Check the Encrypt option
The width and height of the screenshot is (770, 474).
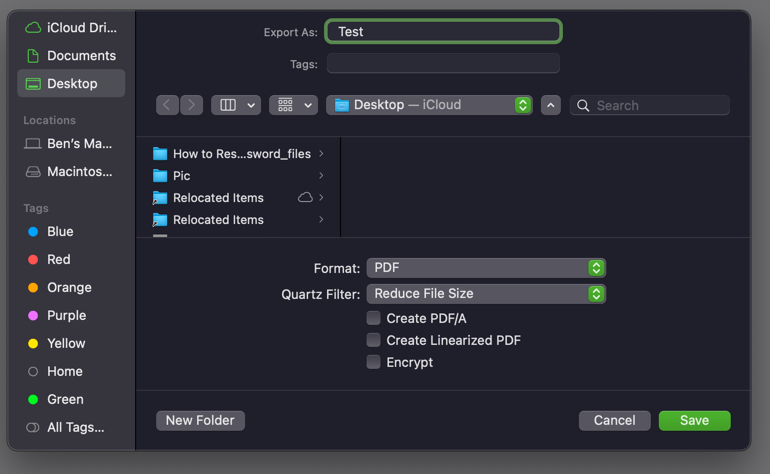pos(373,362)
